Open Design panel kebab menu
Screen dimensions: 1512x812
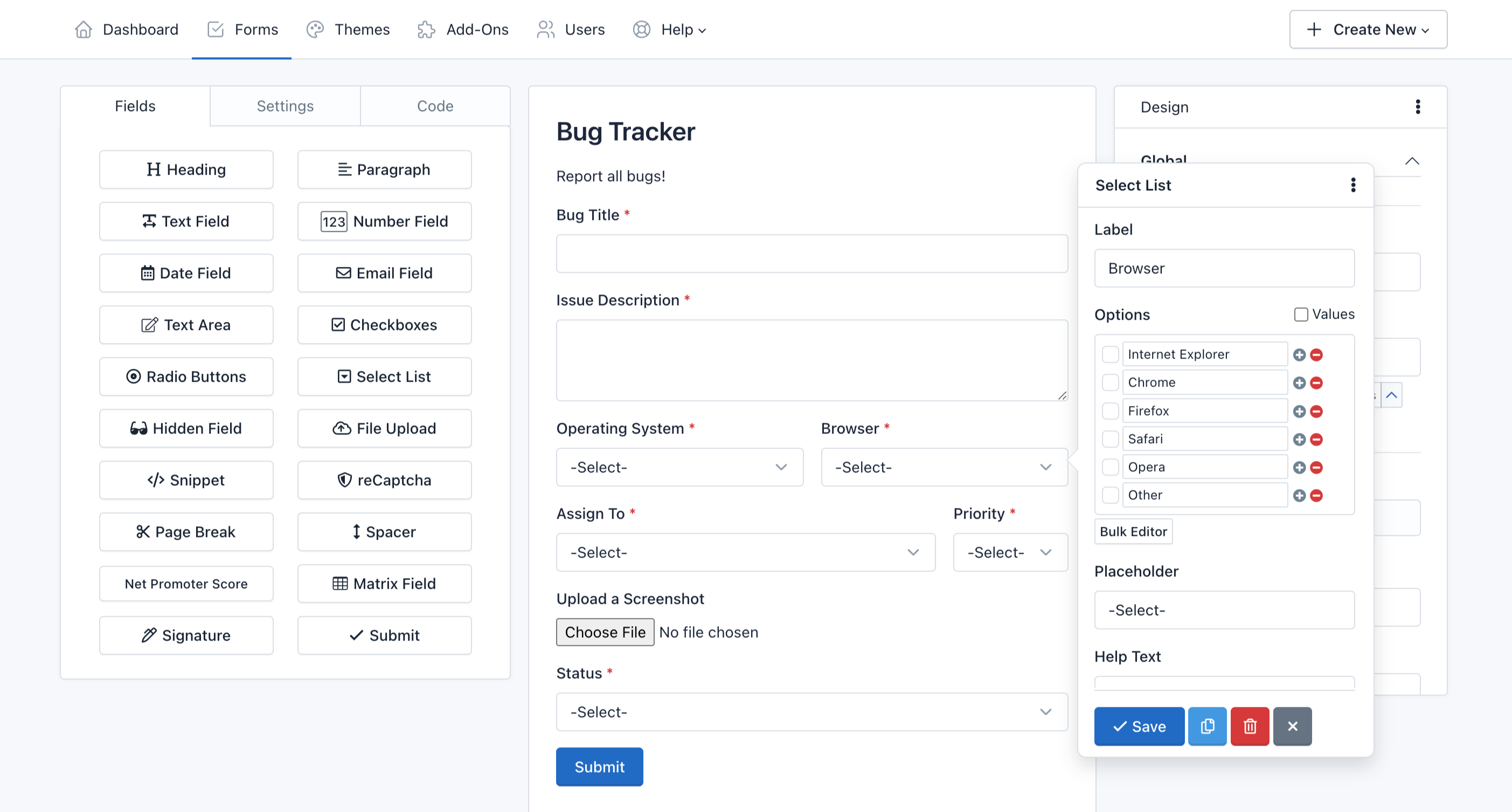click(1418, 107)
